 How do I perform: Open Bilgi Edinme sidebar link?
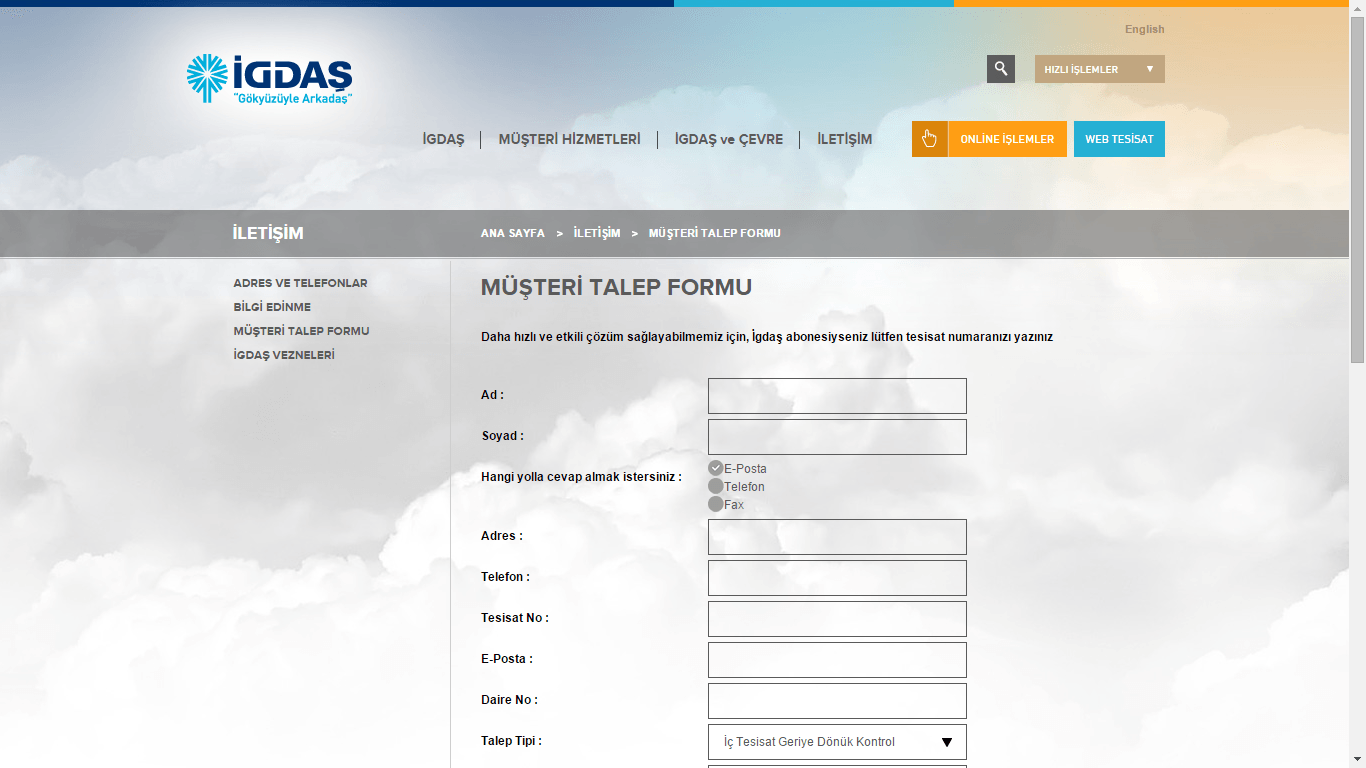(x=272, y=307)
